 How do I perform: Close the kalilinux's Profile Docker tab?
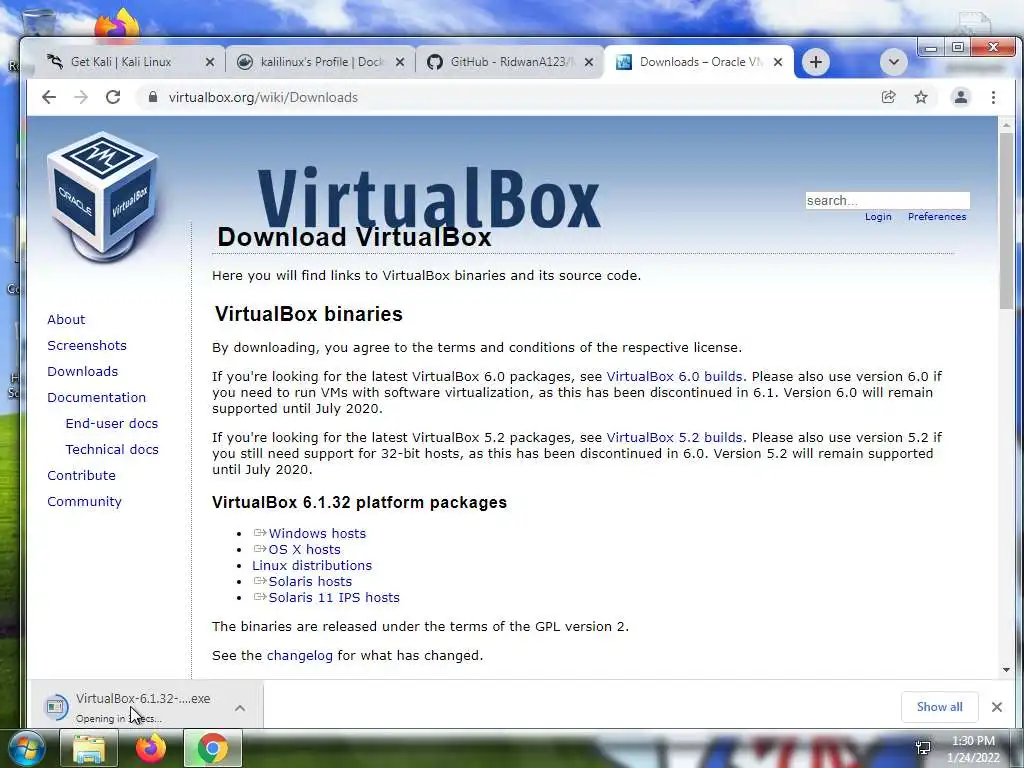coord(400,62)
